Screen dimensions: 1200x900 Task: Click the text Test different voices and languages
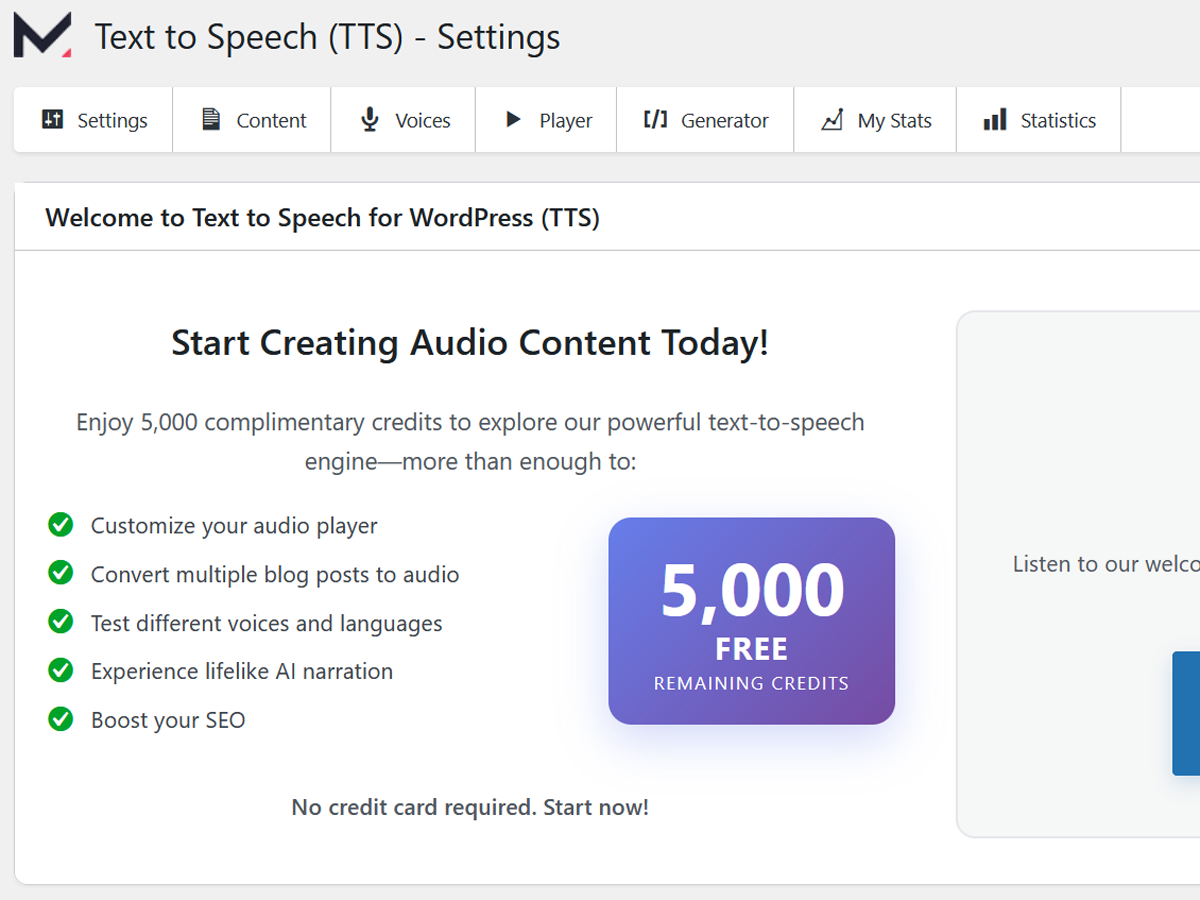point(266,623)
